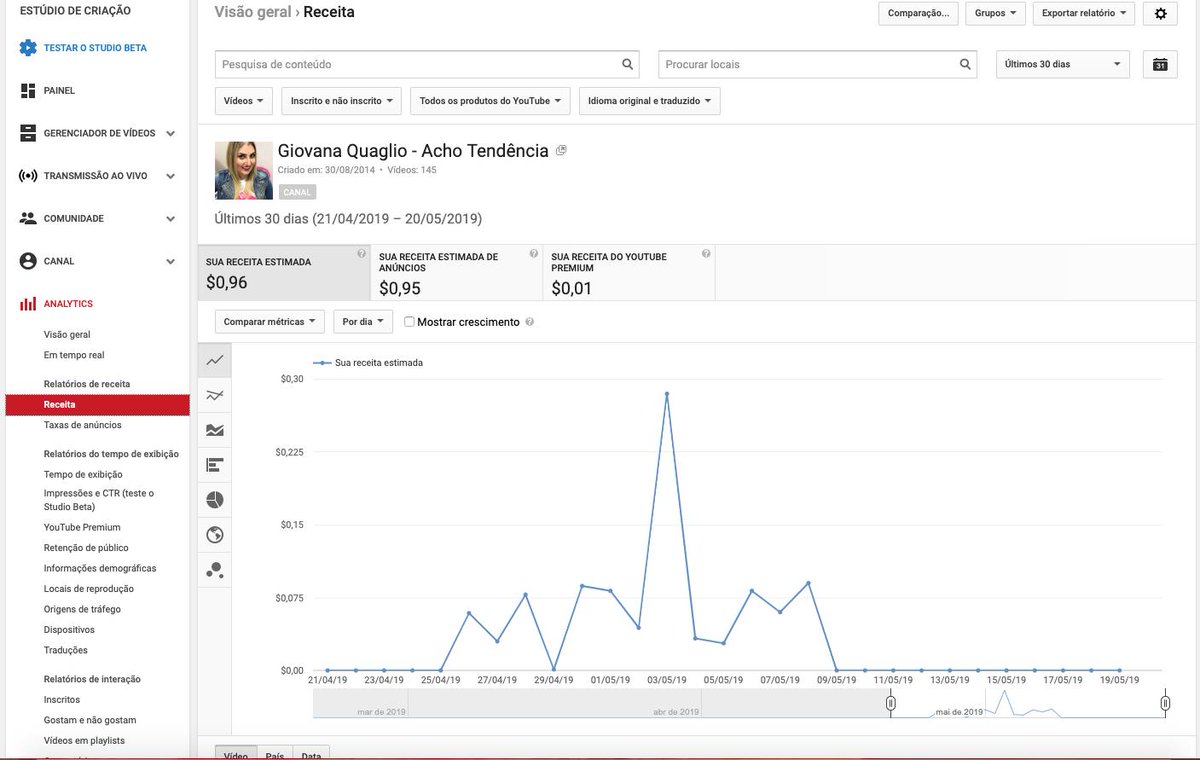
Task: Click the Pesquisa de conteúdo search field
Action: tap(428, 64)
